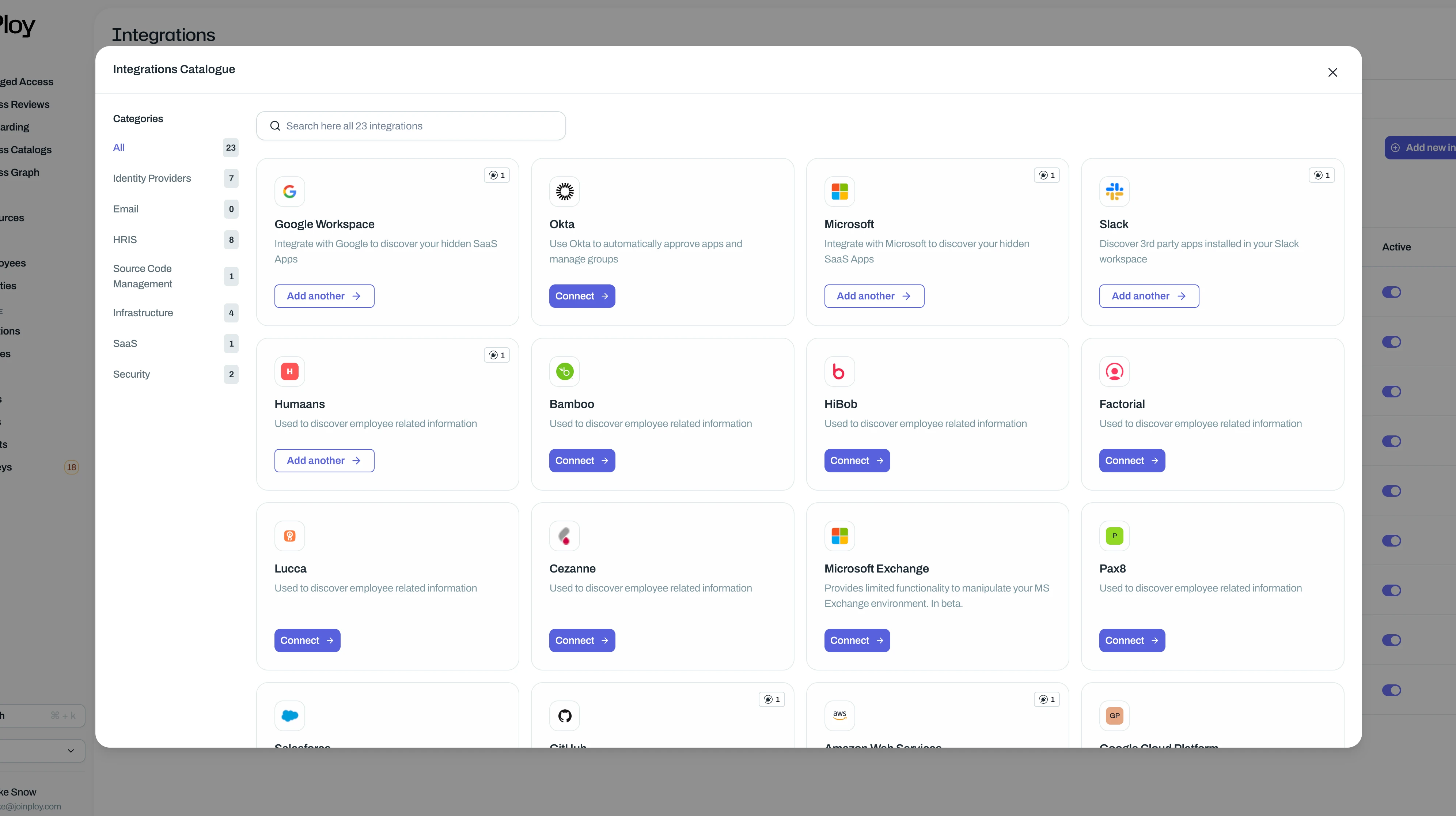Click the Lucca orange logo icon
Image resolution: width=1456 pixels, height=816 pixels.
[x=289, y=536]
